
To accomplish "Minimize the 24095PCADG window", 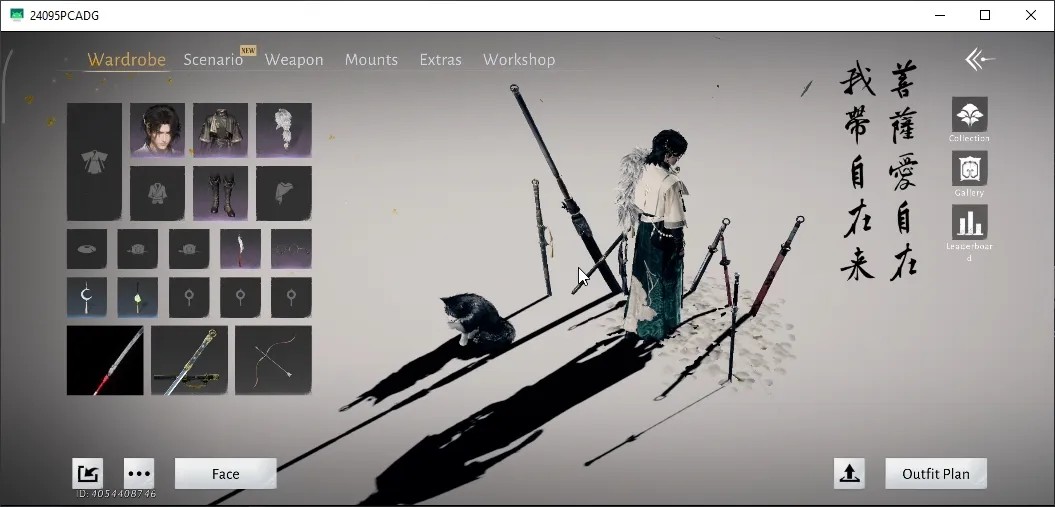I will 939,15.
